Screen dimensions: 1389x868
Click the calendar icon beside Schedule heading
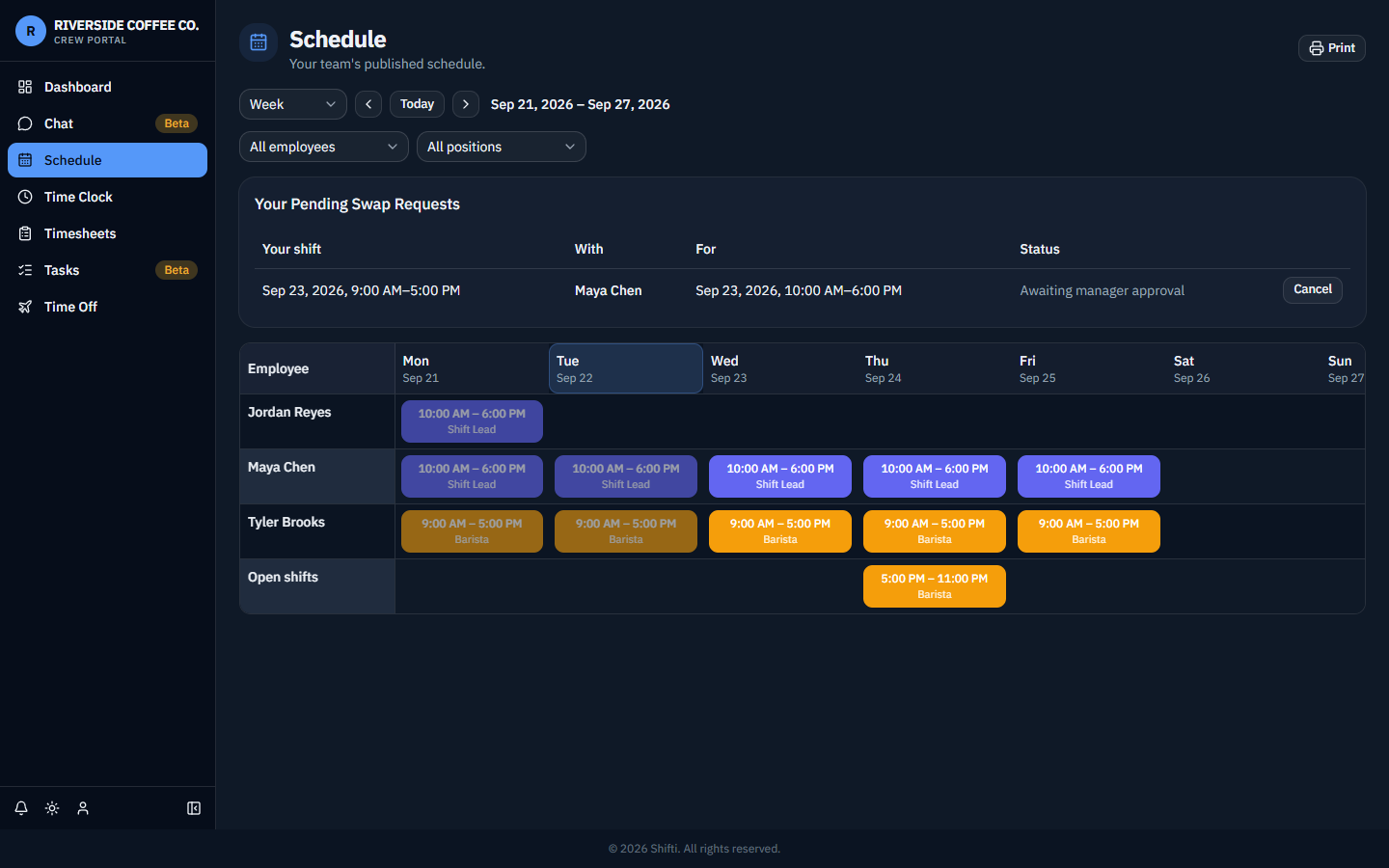[259, 42]
